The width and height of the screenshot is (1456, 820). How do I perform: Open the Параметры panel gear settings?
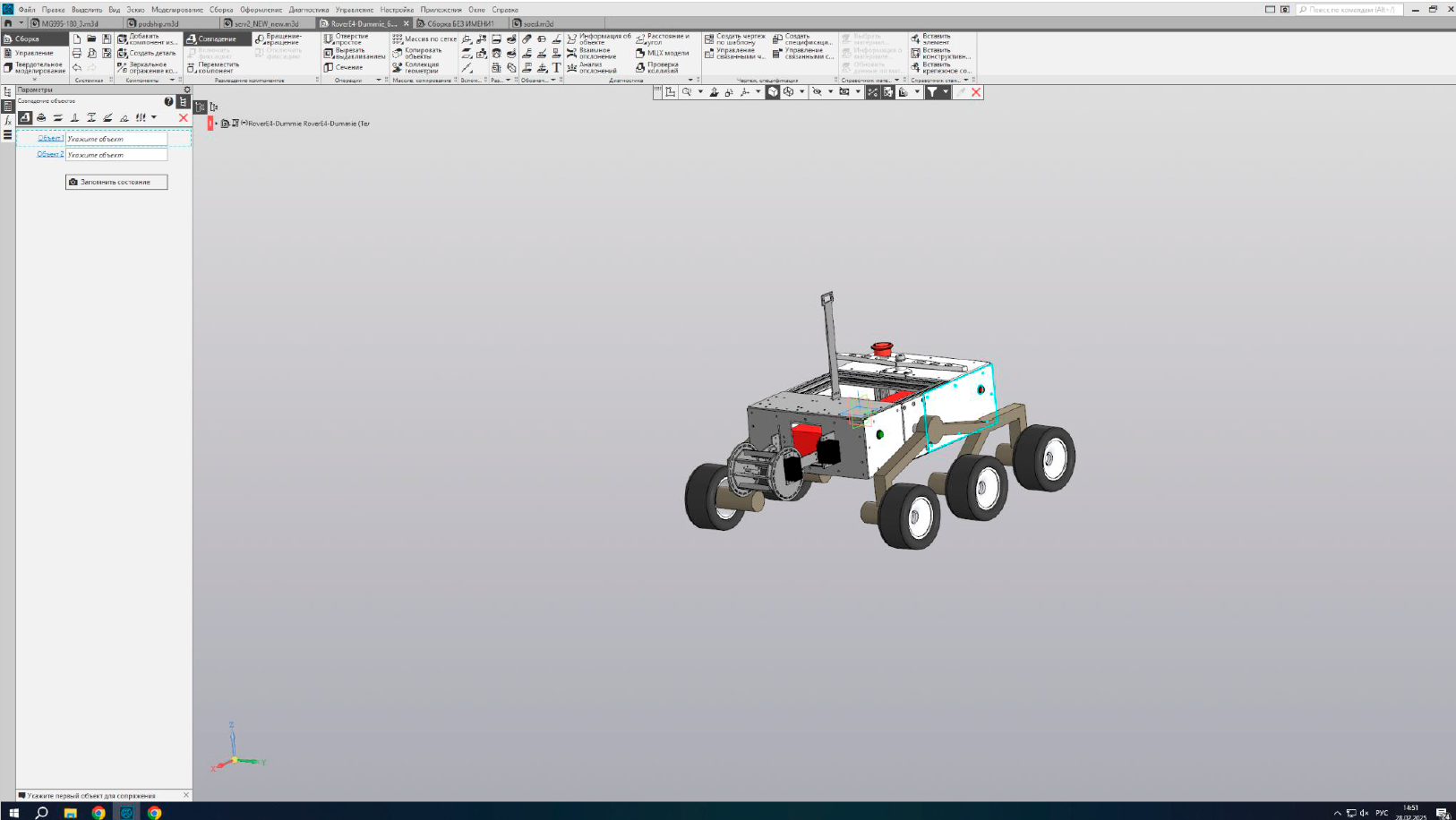point(187,90)
